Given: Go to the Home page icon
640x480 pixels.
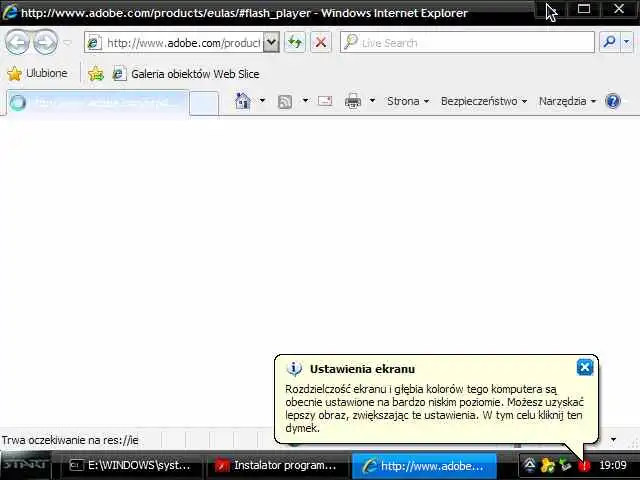Looking at the screenshot, I should 243,101.
